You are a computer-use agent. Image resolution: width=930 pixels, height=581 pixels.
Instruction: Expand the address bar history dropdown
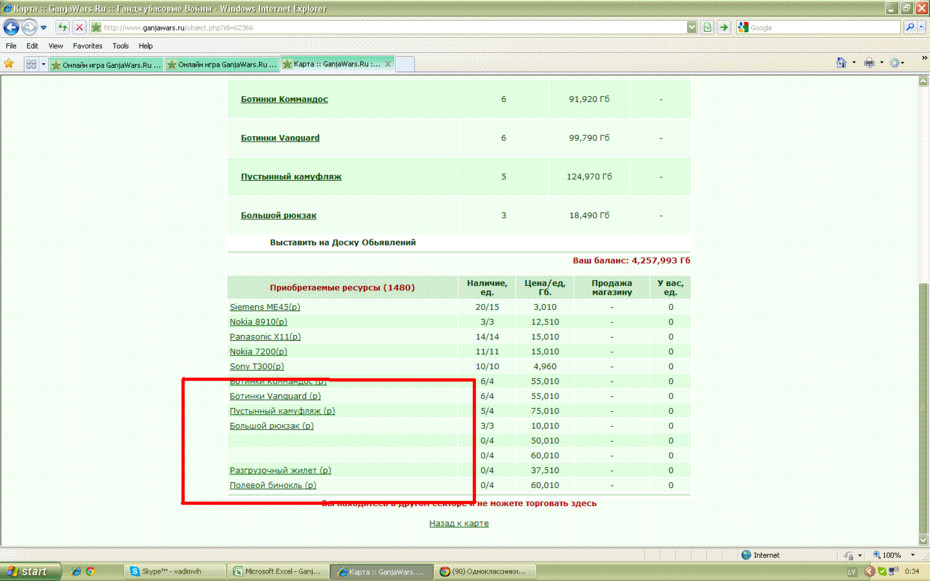[x=692, y=27]
